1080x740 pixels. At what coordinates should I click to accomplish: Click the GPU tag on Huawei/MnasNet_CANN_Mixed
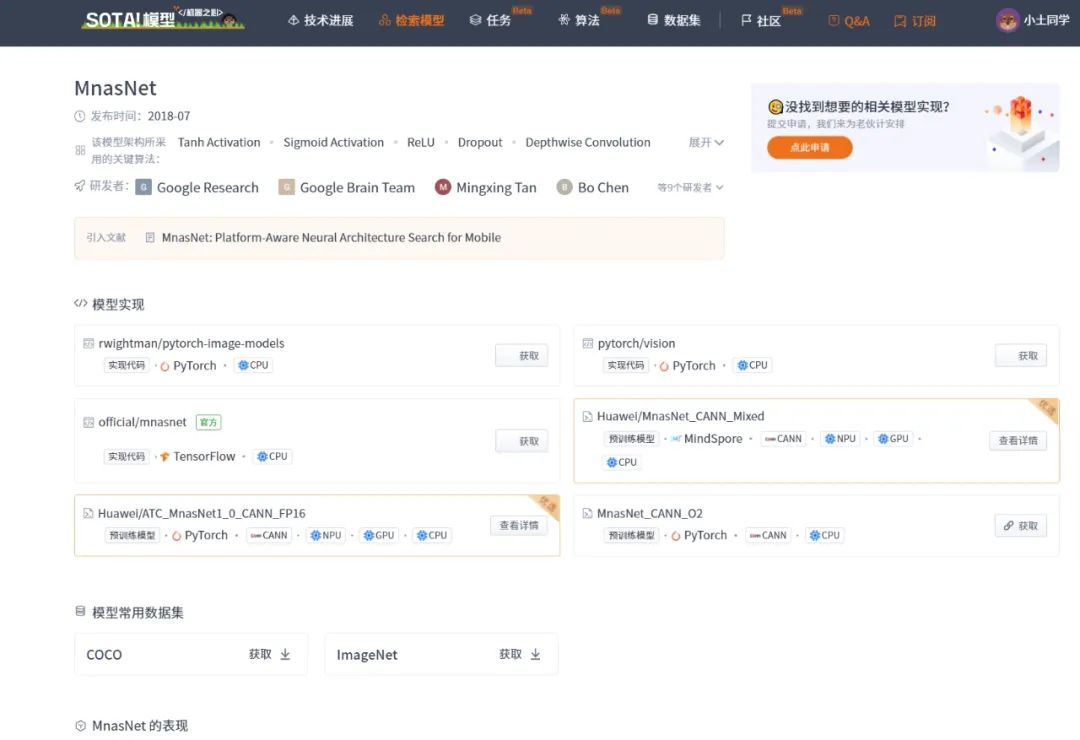(893, 439)
